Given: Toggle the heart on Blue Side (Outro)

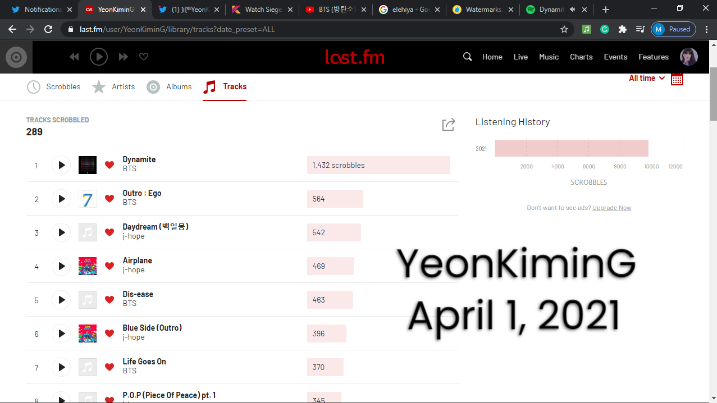Looking at the screenshot, I should (x=109, y=333).
